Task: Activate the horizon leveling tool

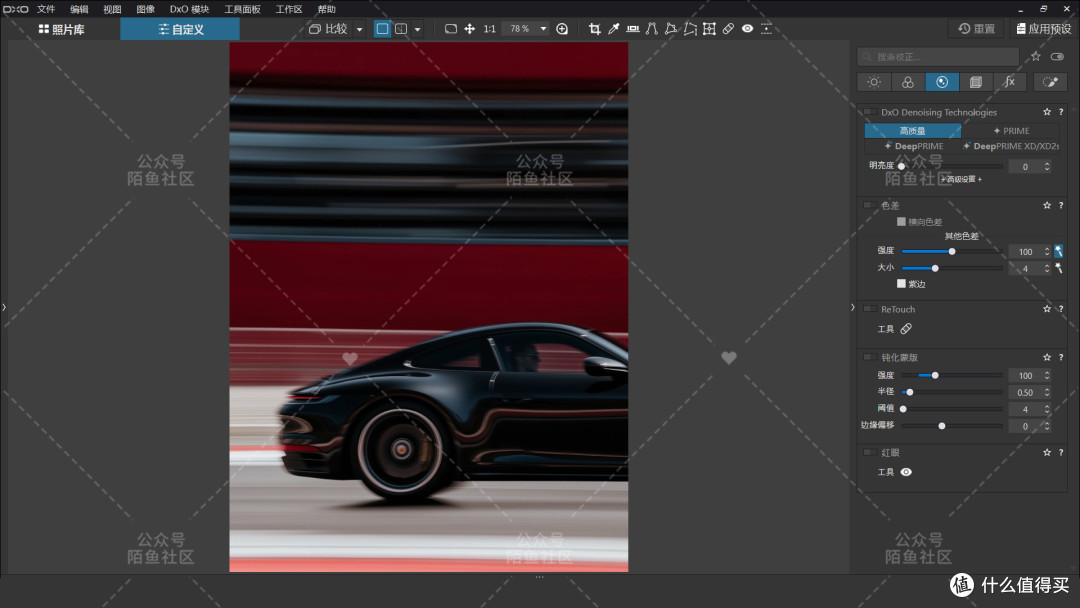Action: (632, 29)
